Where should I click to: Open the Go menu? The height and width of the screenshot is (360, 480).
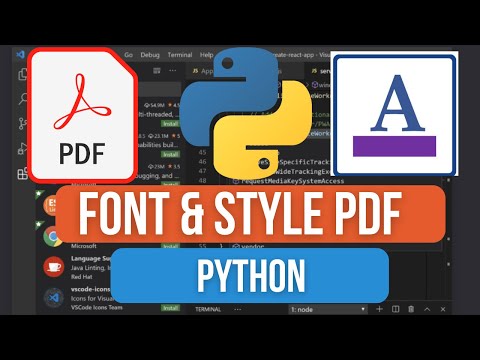(x=128, y=55)
